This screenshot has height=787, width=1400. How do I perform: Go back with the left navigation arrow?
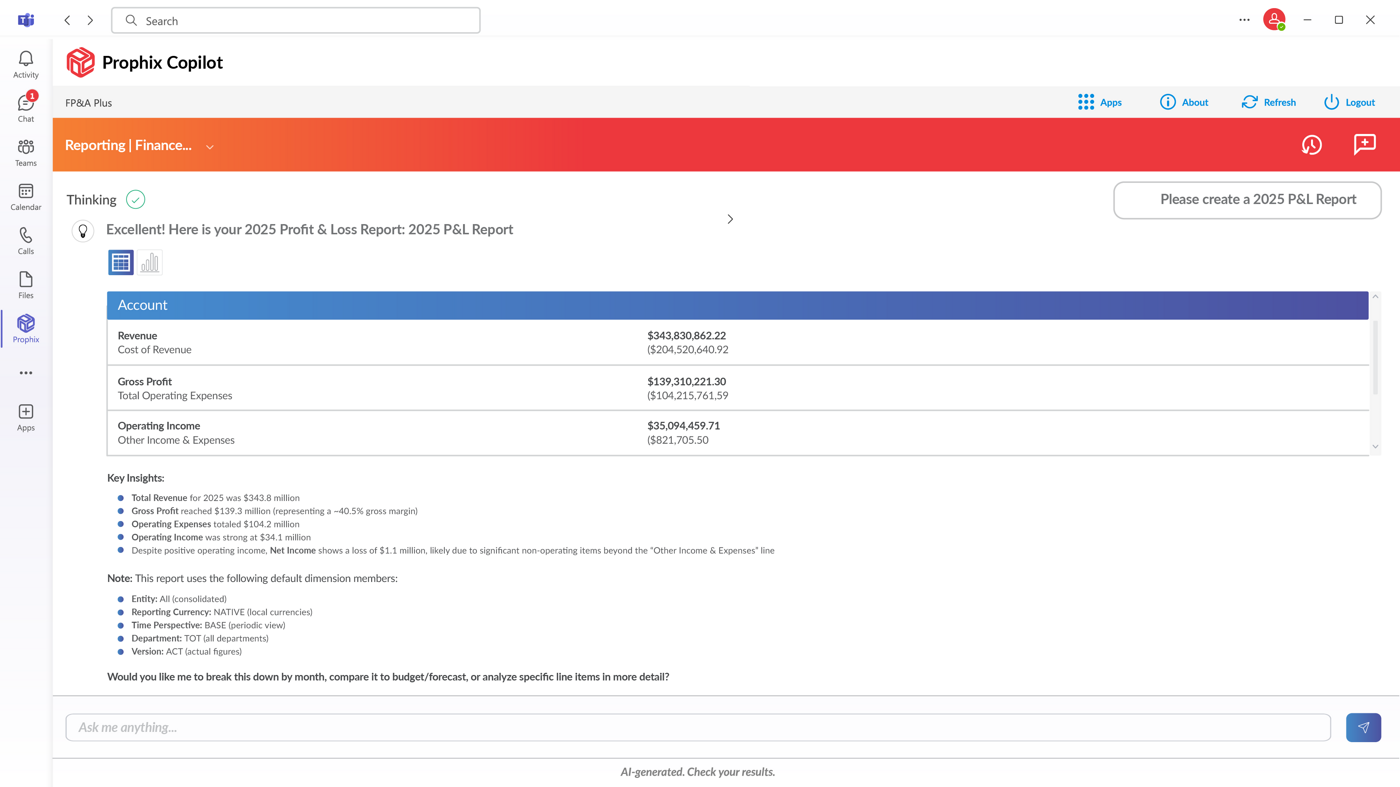coord(67,20)
